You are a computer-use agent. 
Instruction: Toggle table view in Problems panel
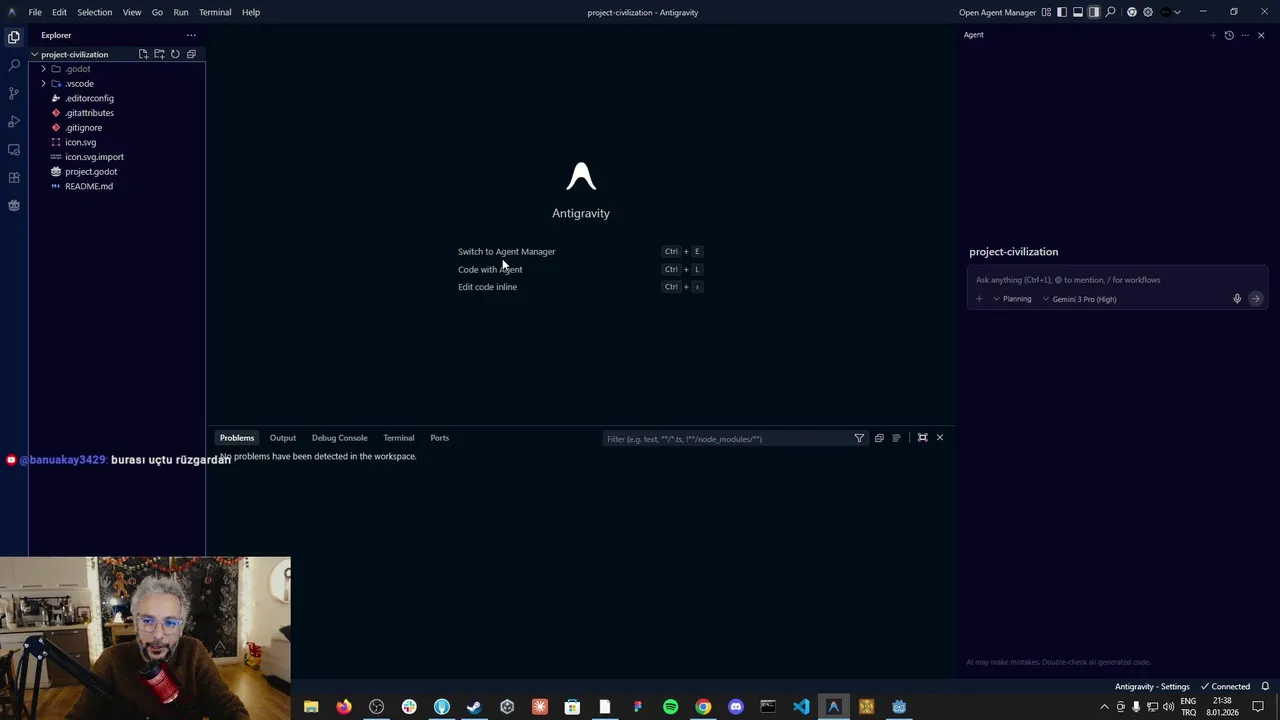(x=896, y=438)
